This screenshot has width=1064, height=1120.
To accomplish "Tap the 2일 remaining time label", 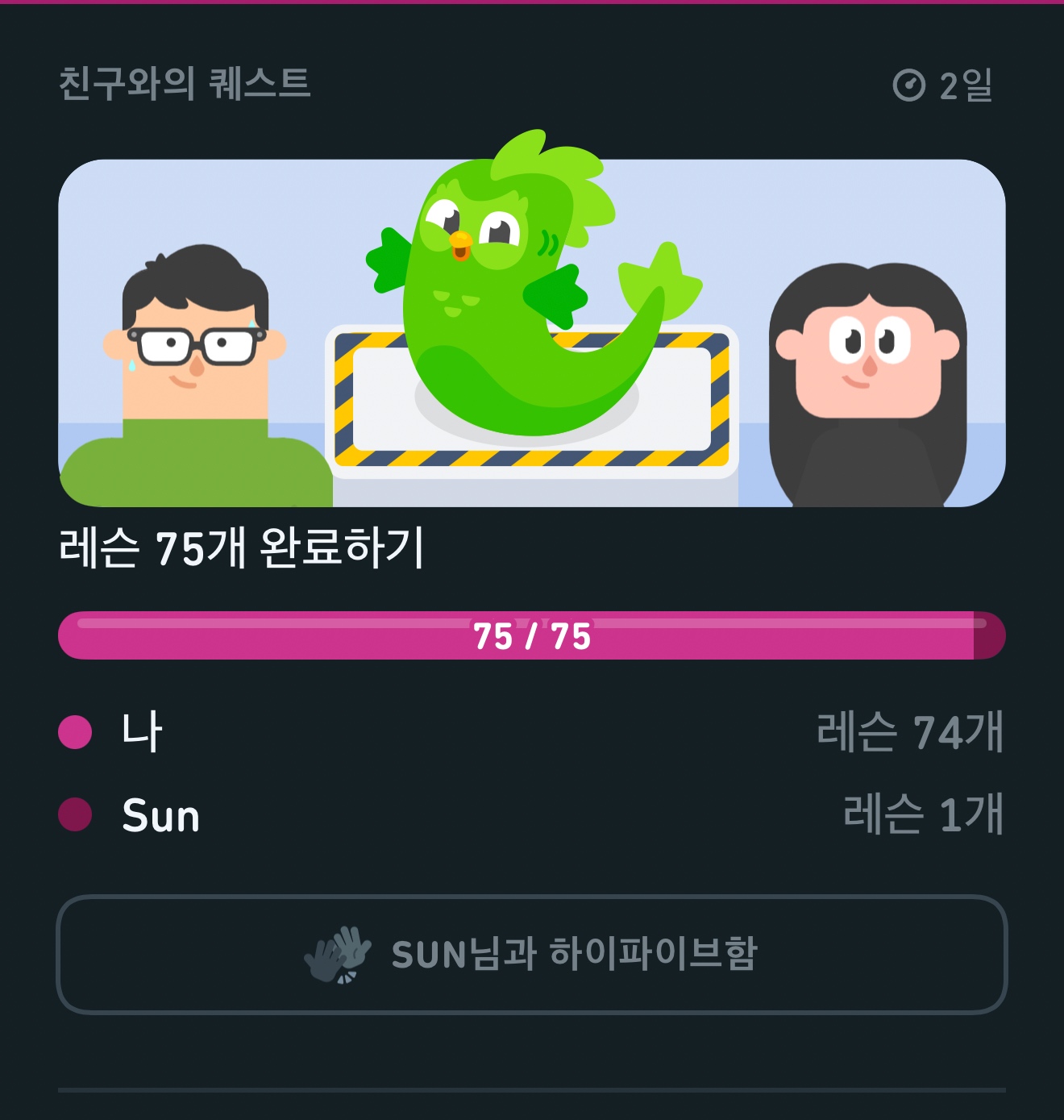I will (966, 85).
